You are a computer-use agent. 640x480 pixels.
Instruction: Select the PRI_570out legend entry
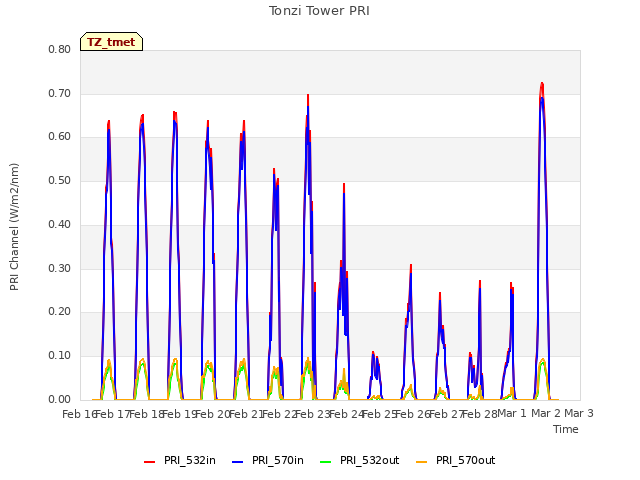[x=456, y=460]
